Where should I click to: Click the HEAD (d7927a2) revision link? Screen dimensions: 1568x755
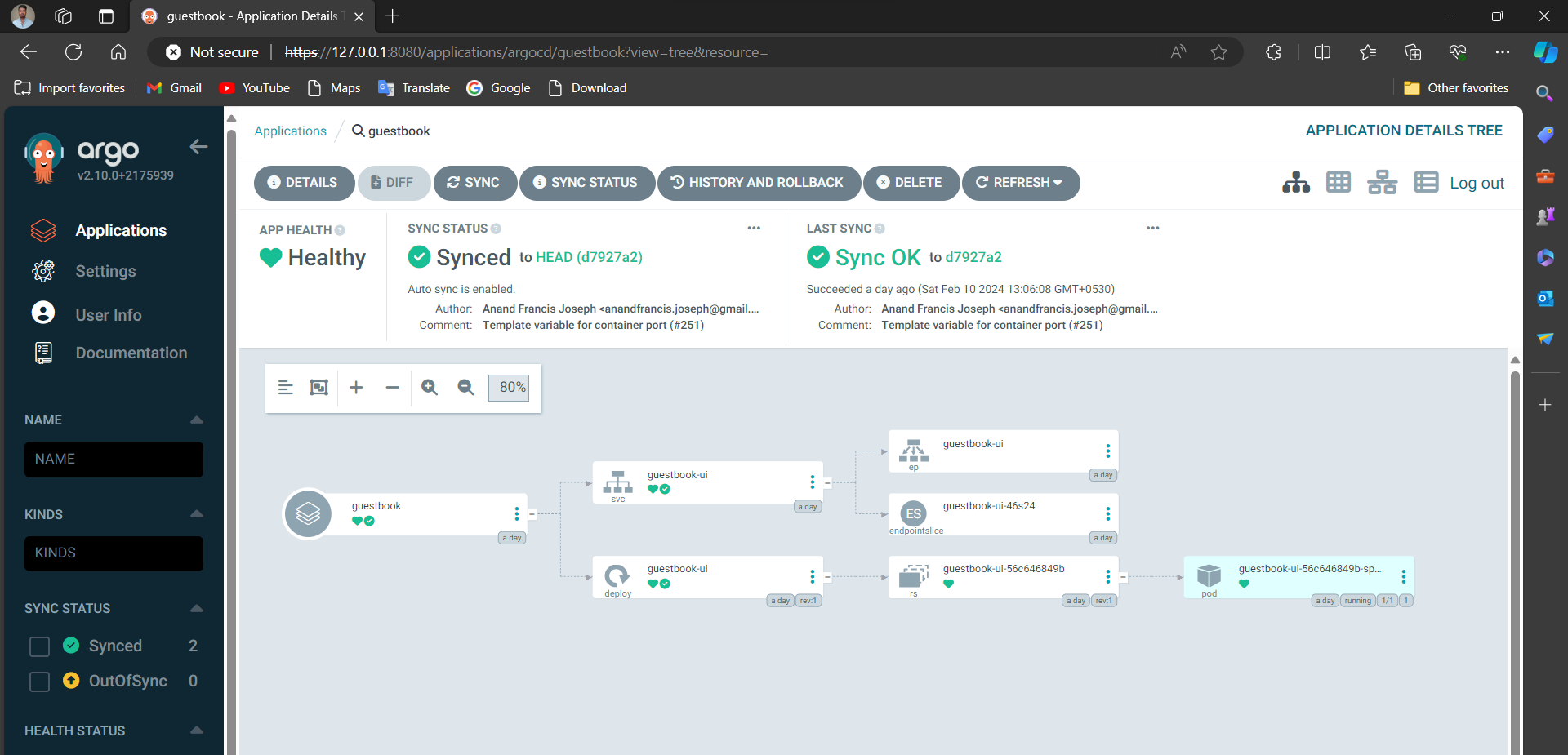click(589, 257)
